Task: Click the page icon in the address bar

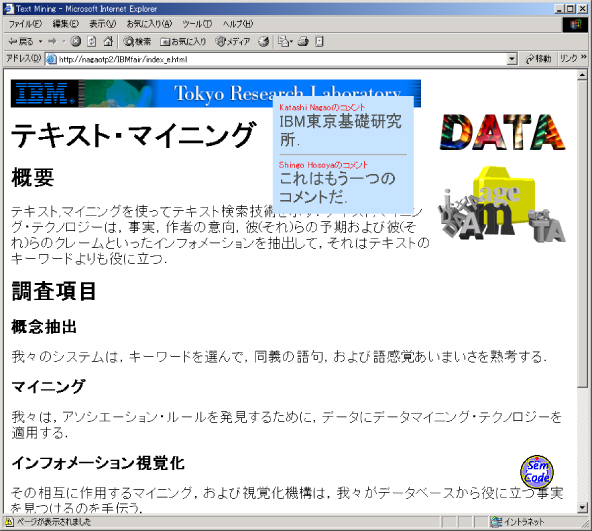Action: pos(51,59)
